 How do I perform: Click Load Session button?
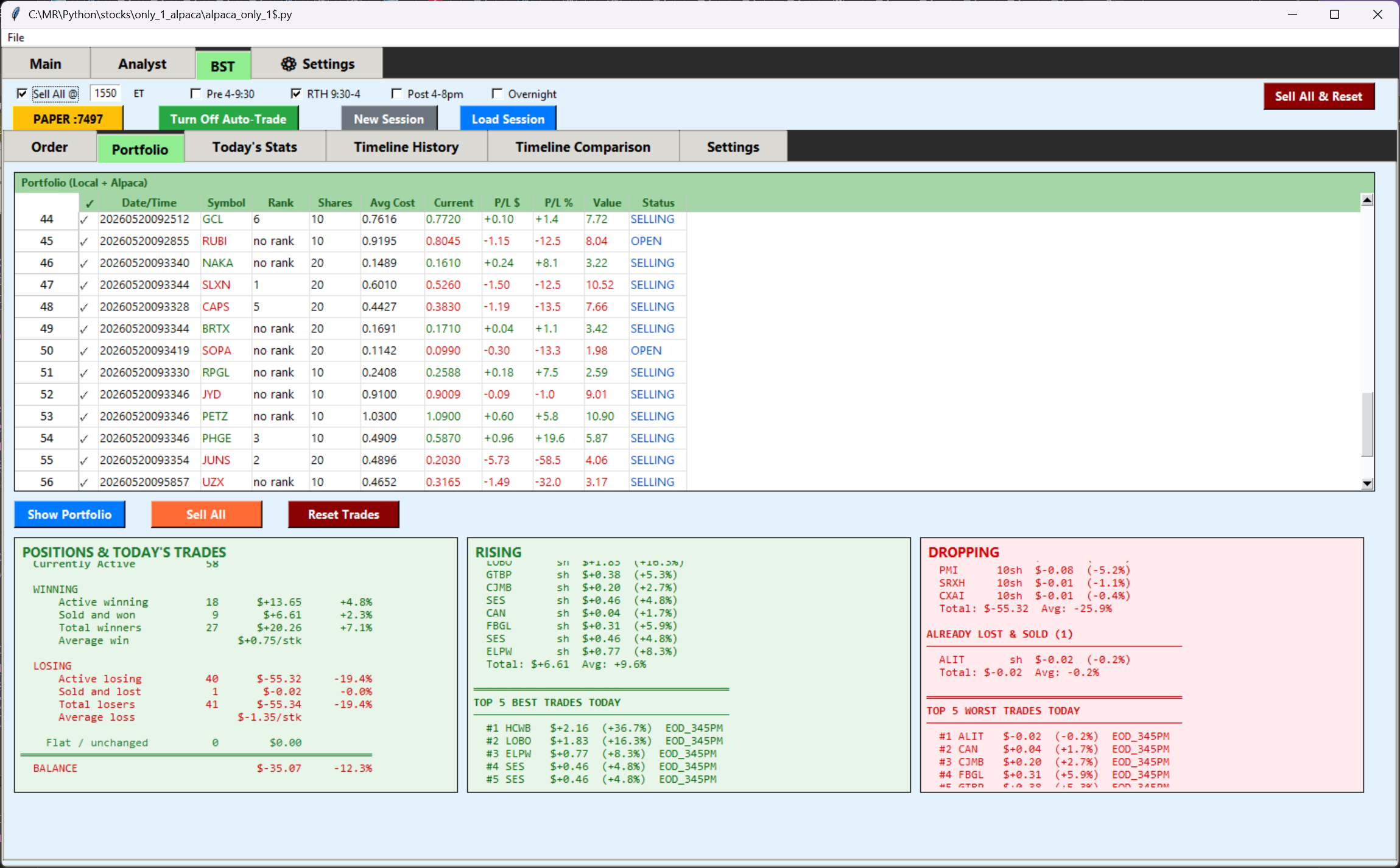coord(508,119)
